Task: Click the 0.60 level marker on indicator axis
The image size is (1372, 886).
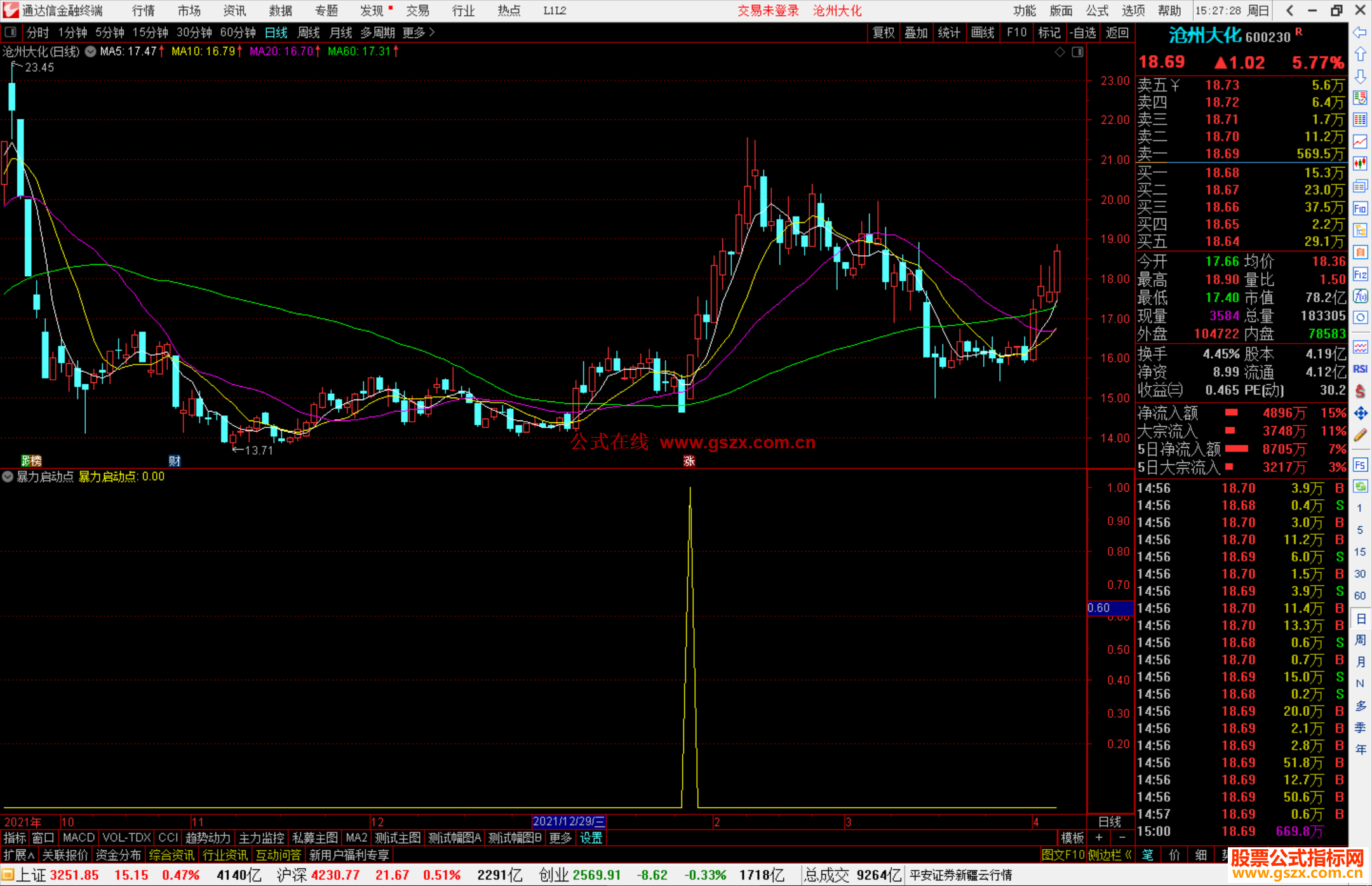Action: point(1110,608)
